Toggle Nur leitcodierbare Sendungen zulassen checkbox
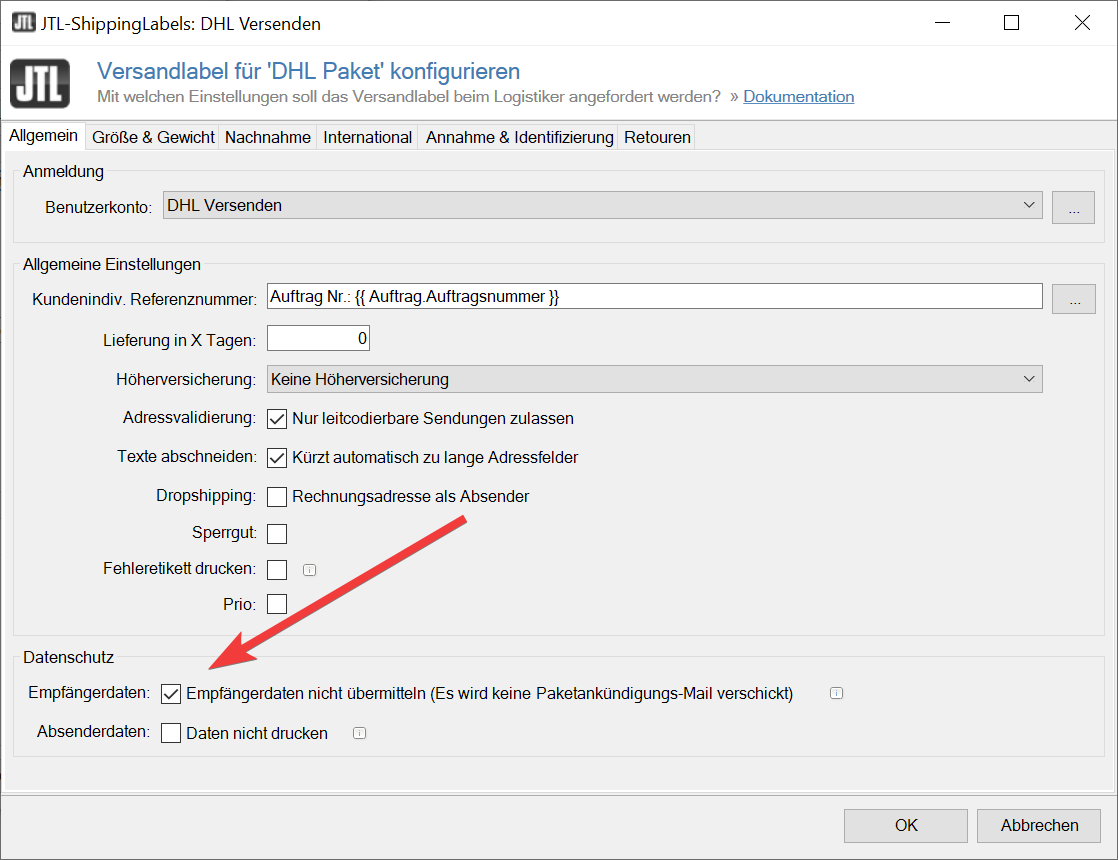1118x860 pixels. click(x=277, y=418)
